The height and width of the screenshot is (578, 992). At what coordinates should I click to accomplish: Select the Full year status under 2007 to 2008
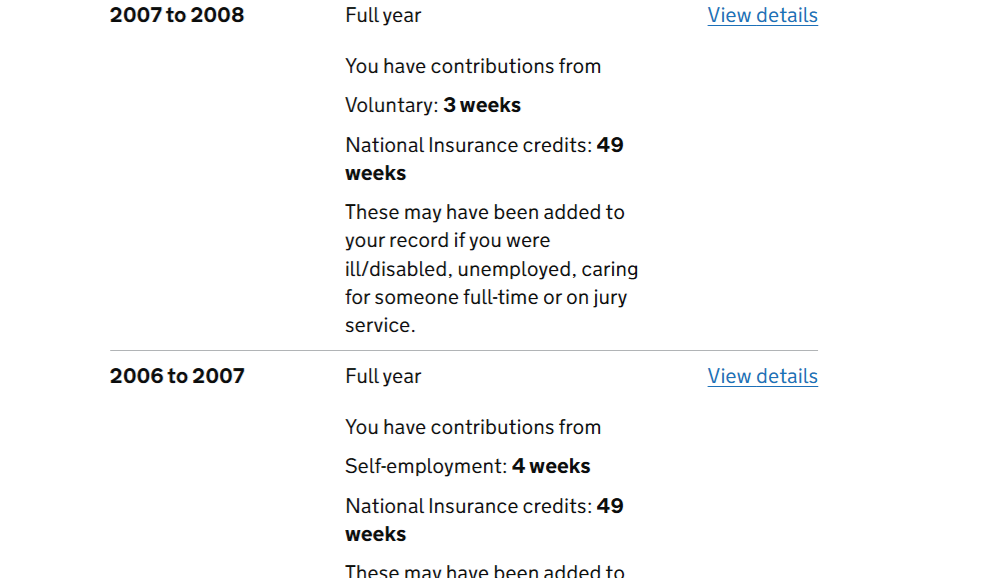click(x=383, y=15)
